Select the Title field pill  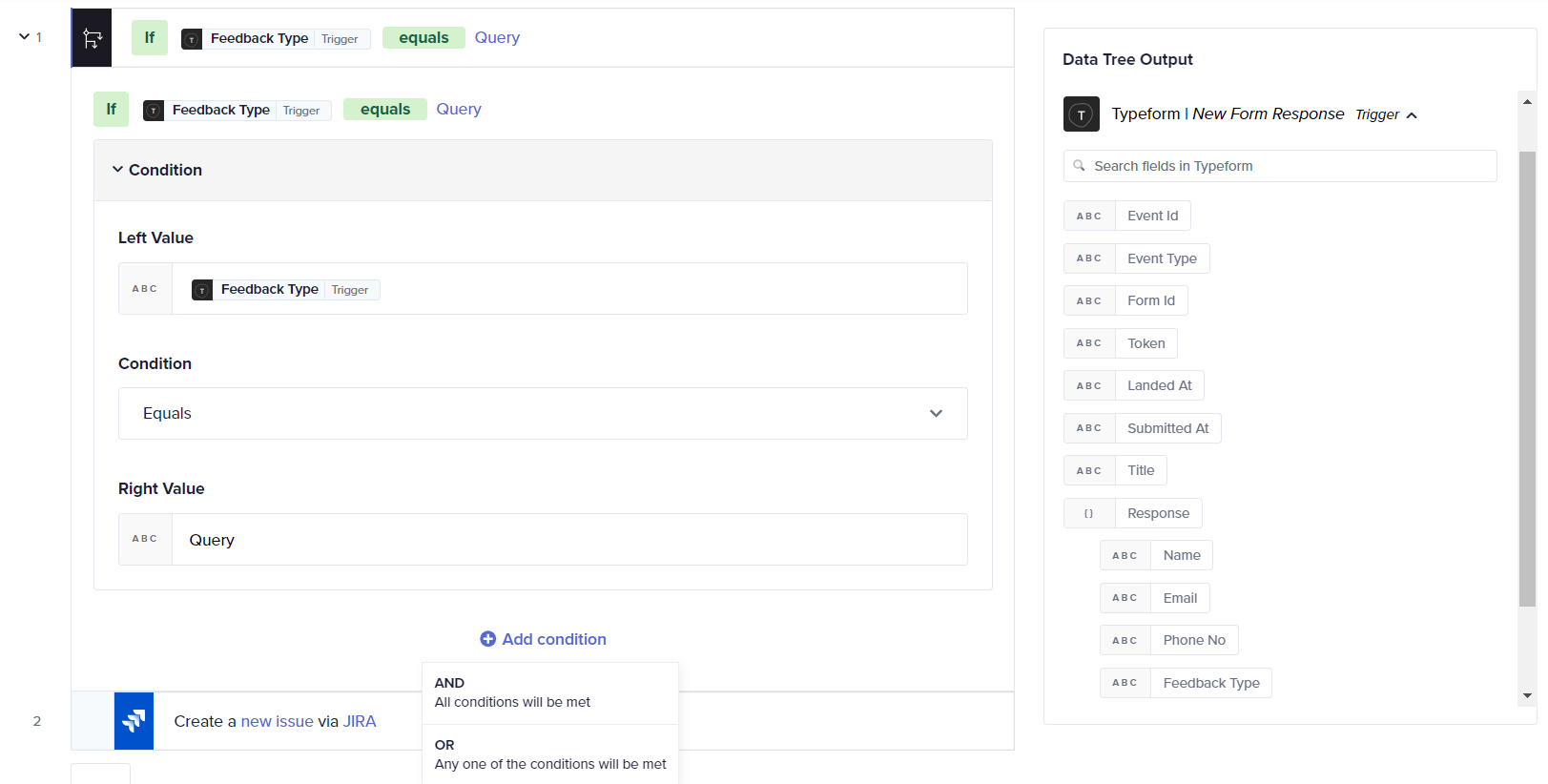coord(1116,470)
